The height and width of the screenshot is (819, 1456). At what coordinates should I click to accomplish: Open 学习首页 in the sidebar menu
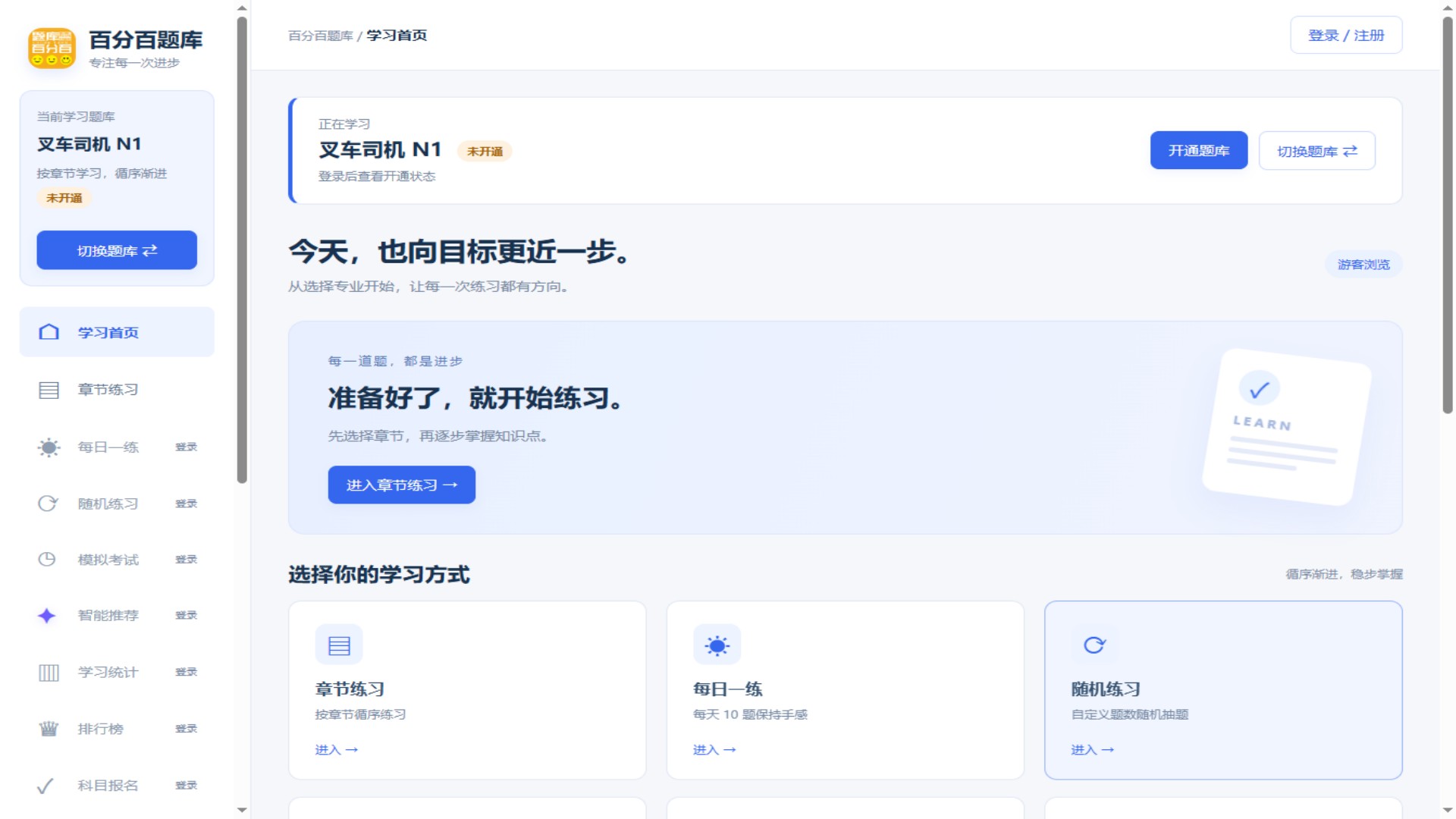pos(117,332)
